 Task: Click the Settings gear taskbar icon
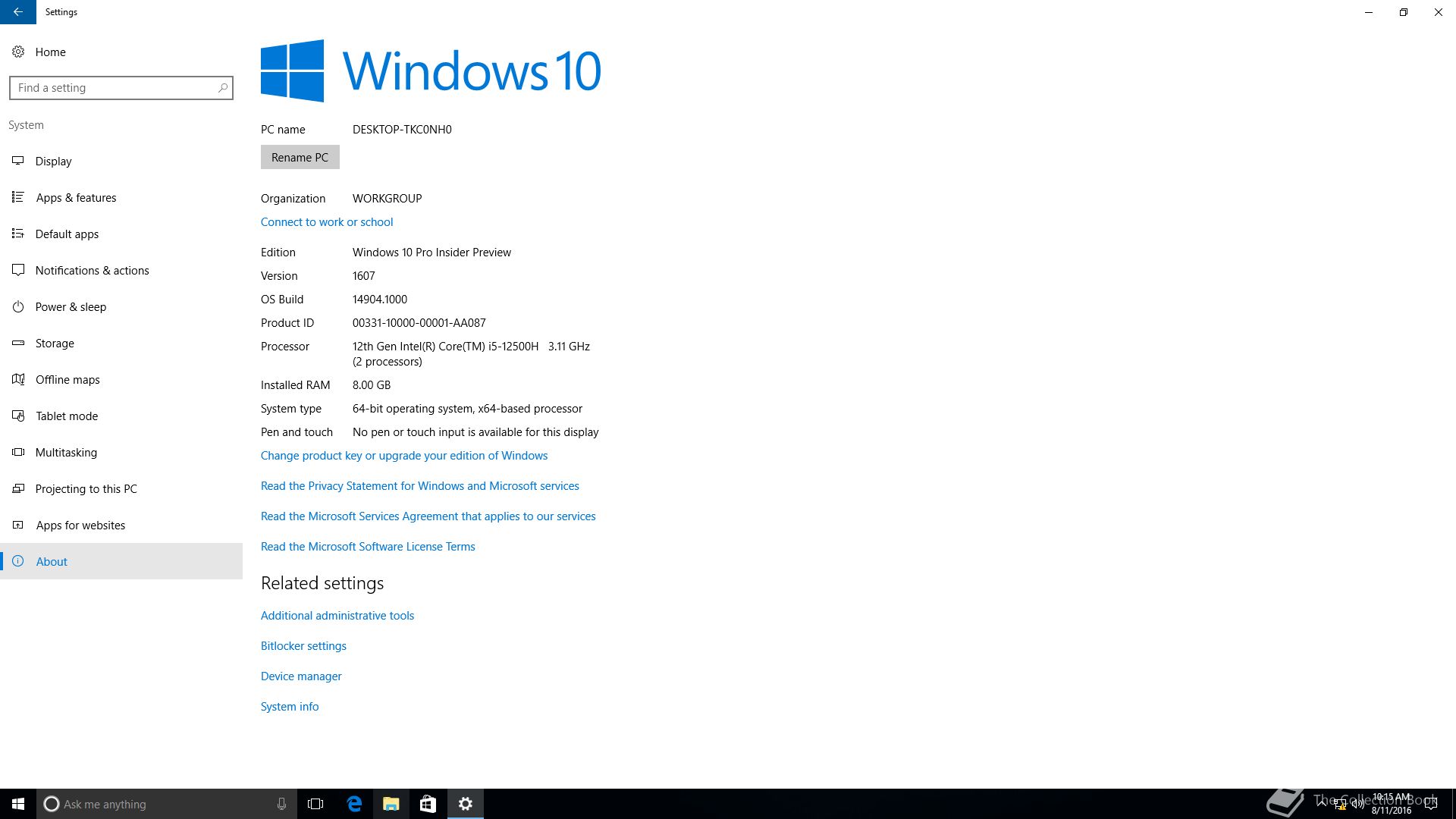click(x=466, y=804)
